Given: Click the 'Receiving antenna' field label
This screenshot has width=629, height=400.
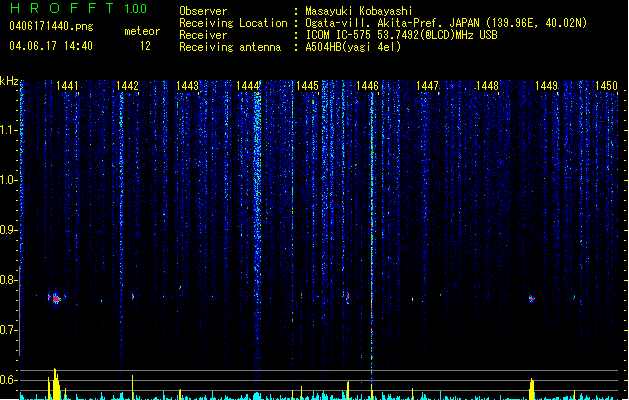Looking at the screenshot, I should (x=230, y=47).
